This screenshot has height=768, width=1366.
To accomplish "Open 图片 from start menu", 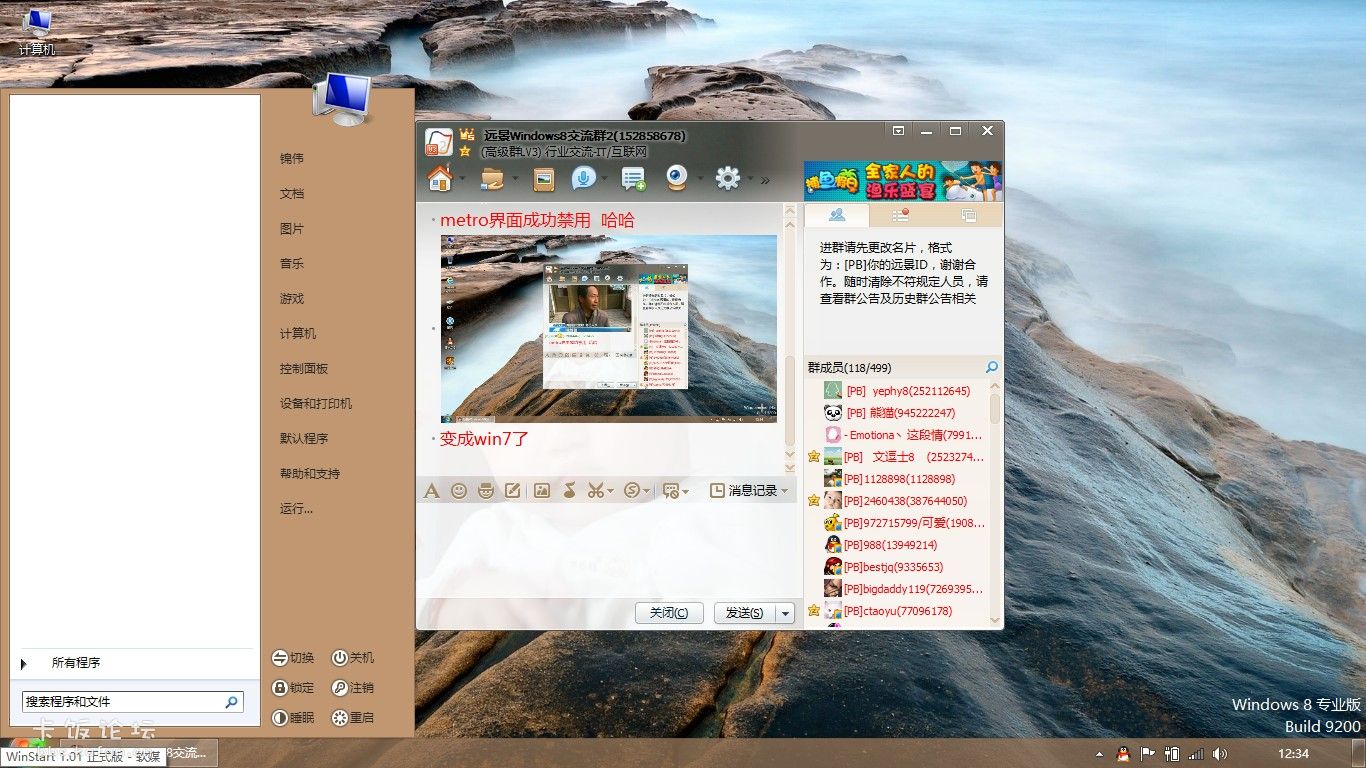I will tap(292, 229).
